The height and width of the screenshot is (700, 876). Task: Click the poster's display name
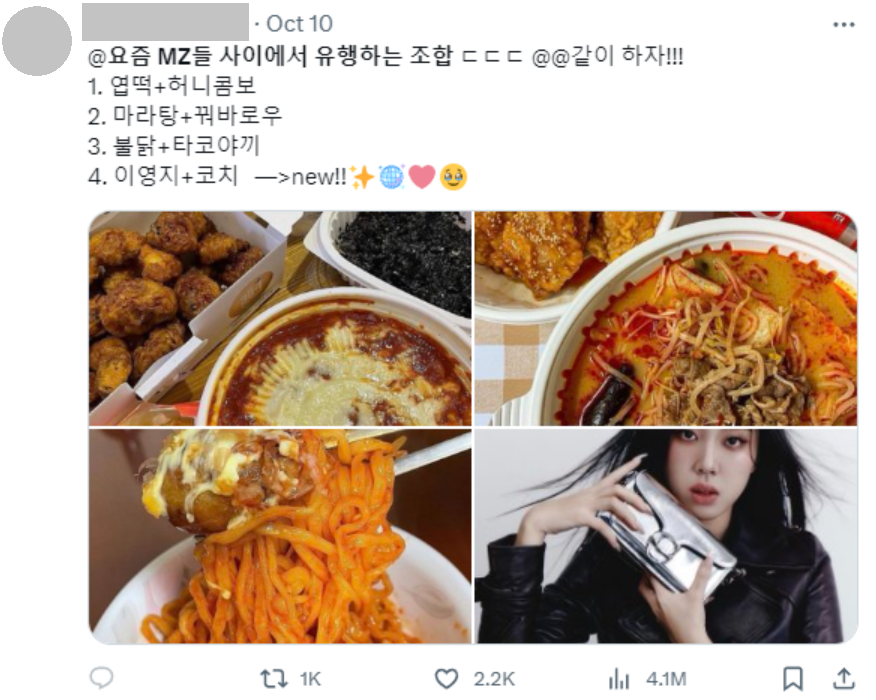click(165, 22)
